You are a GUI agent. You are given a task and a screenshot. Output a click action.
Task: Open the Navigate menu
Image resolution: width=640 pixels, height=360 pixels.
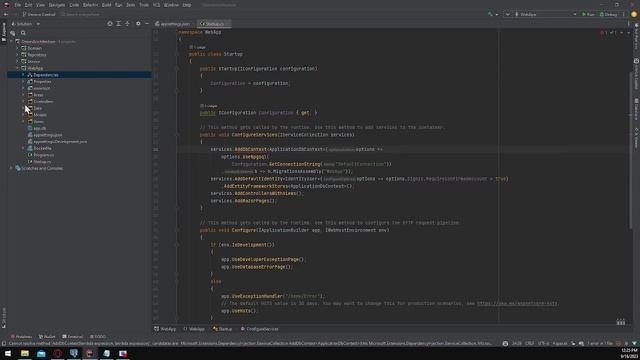tap(57, 5)
